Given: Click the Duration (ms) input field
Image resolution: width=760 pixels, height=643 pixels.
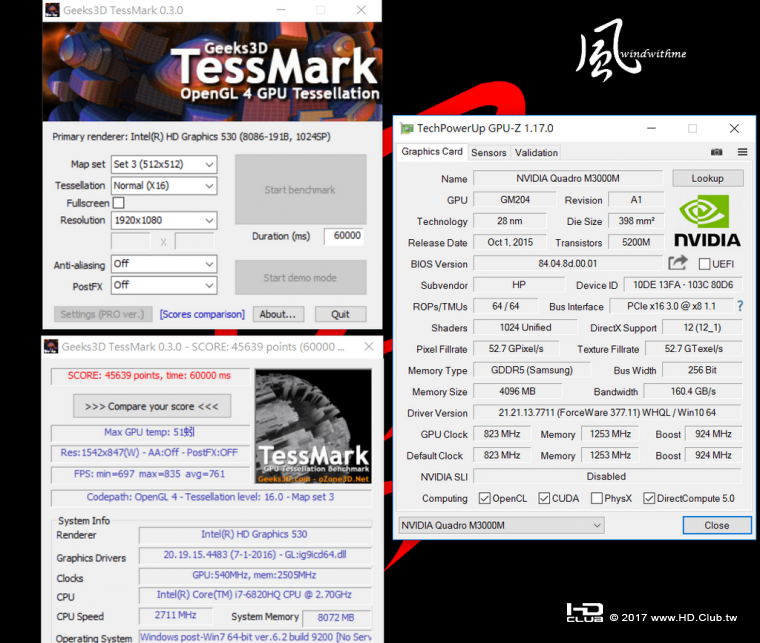Looking at the screenshot, I should [x=345, y=236].
